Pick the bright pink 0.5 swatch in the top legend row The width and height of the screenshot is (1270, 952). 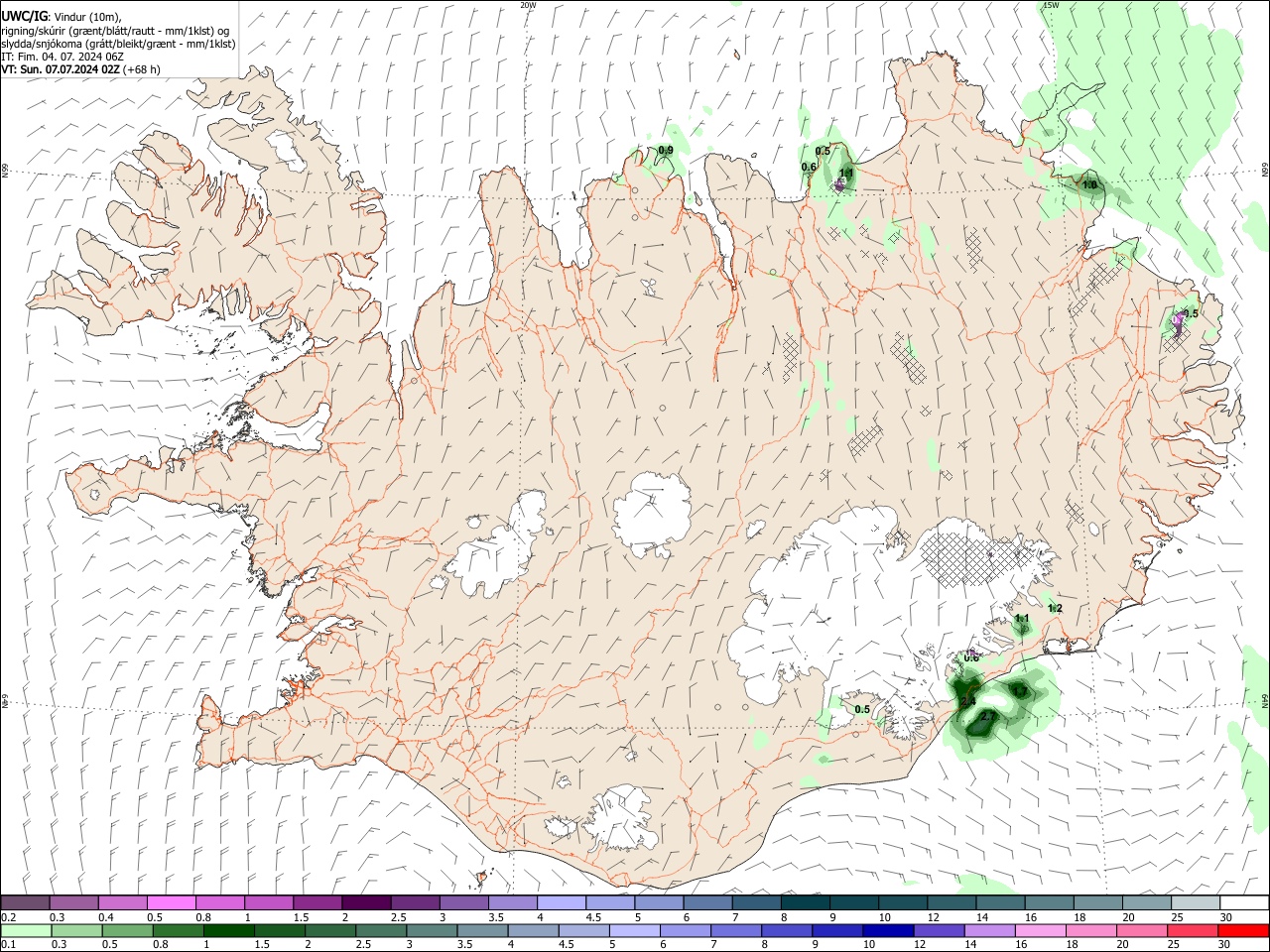click(171, 902)
